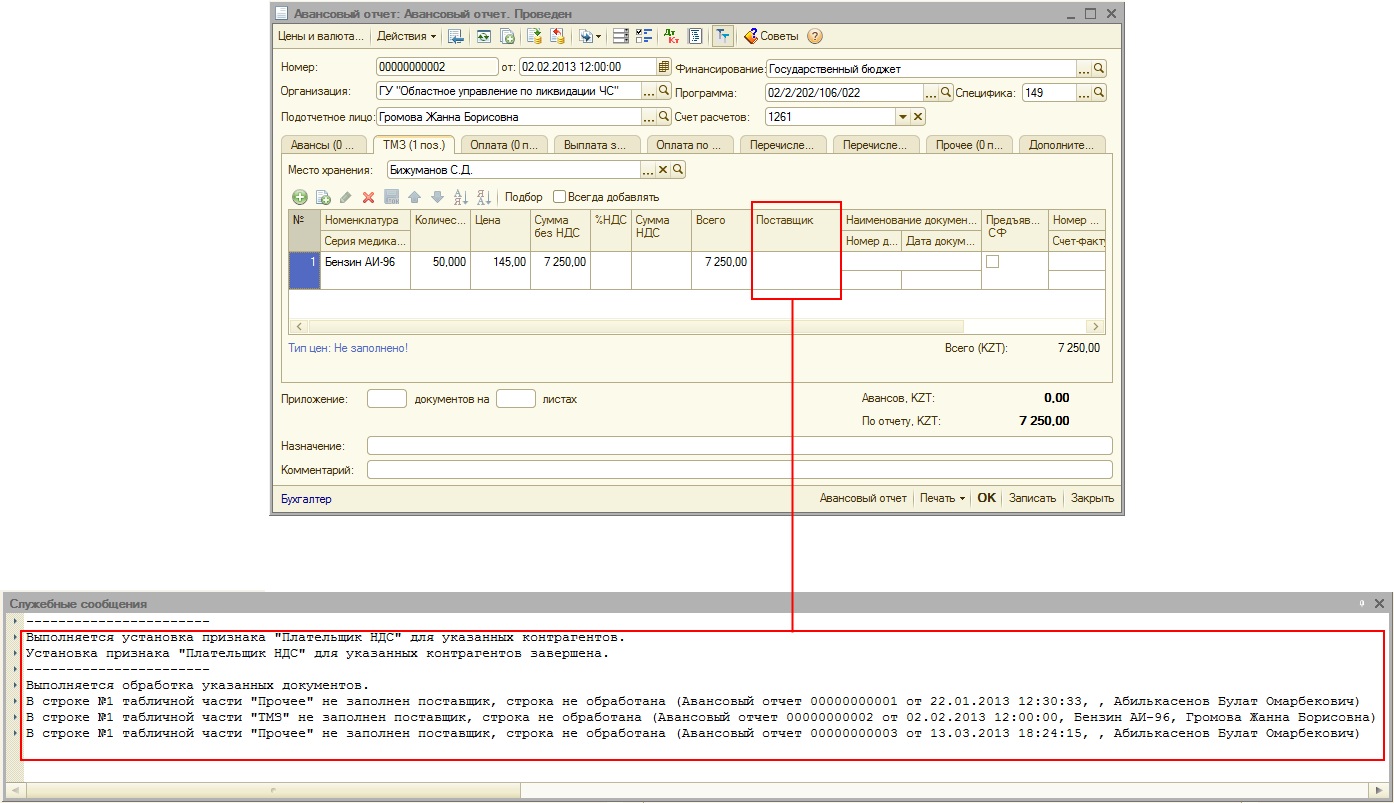Click the red delete row icon

(368, 197)
